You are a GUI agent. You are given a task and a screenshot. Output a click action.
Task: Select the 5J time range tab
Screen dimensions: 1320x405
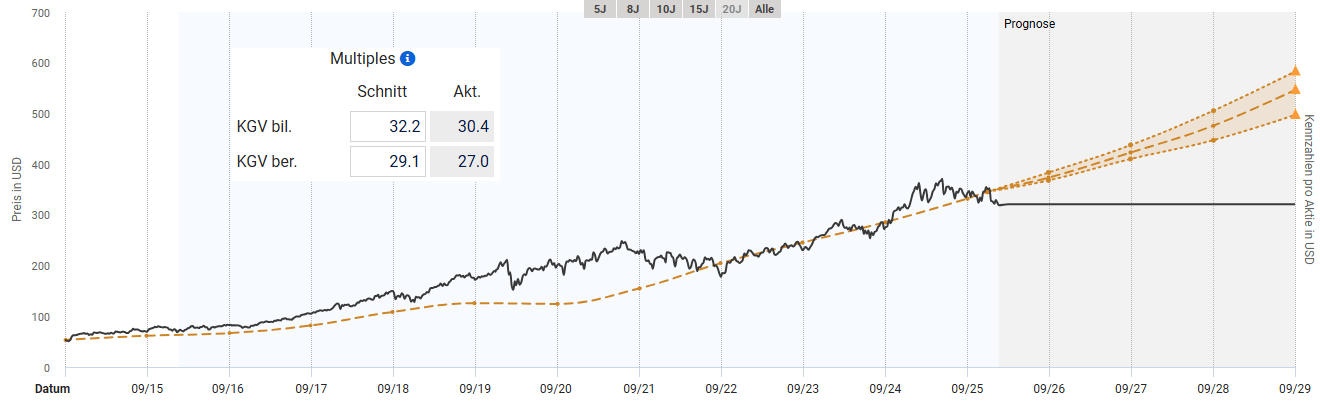click(599, 9)
